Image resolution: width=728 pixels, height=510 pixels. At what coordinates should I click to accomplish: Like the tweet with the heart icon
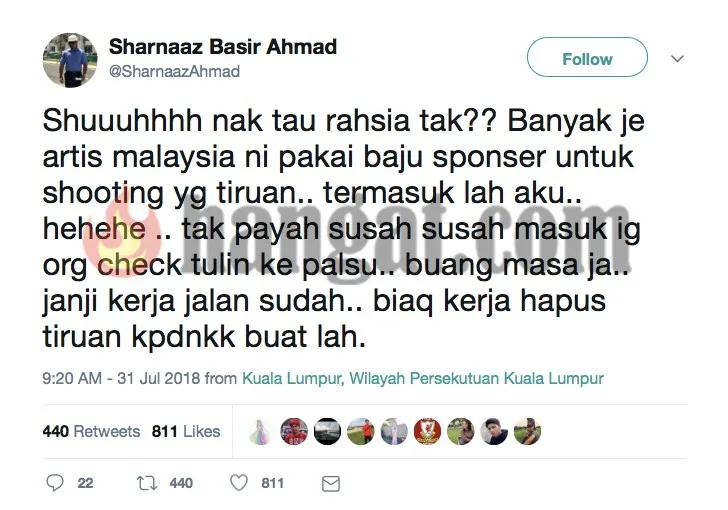tap(239, 483)
